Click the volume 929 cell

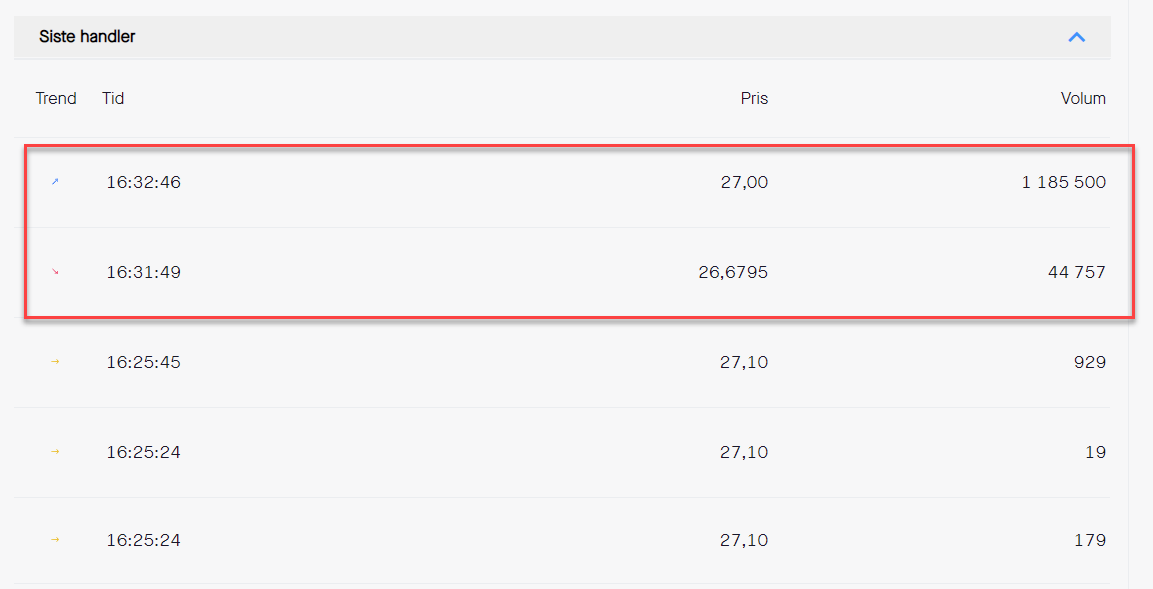coord(1090,363)
